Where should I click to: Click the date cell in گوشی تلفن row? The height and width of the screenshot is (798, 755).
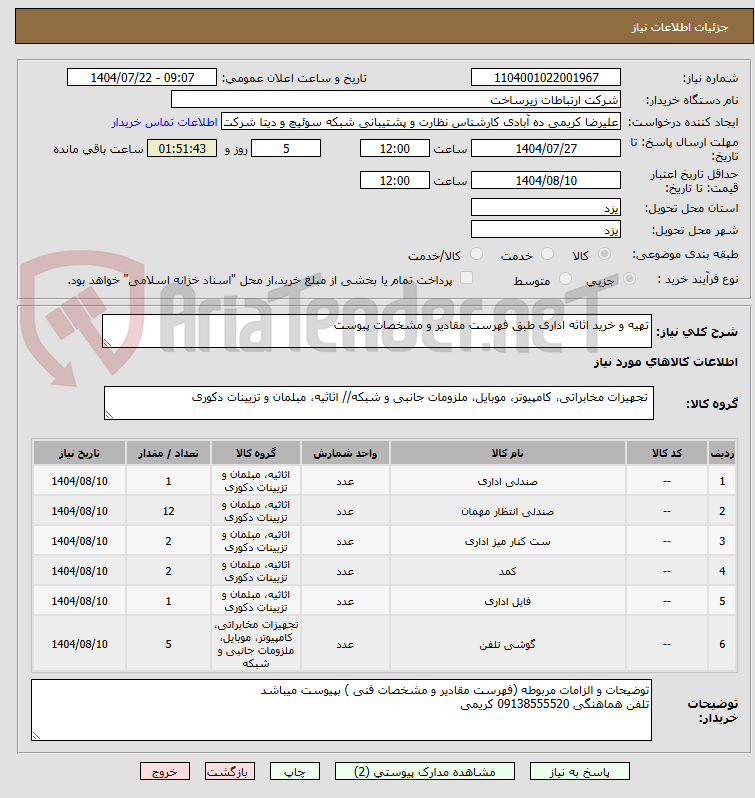pos(79,644)
